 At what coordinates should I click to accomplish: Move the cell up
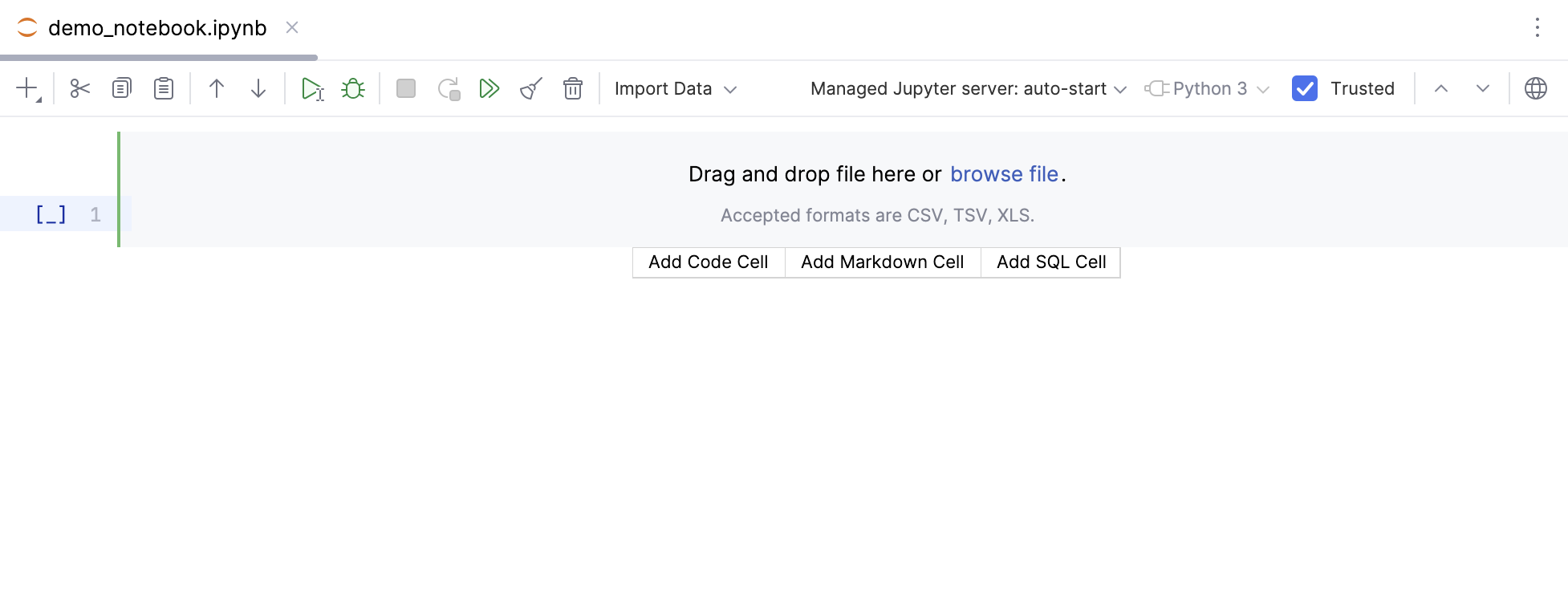pyautogui.click(x=216, y=88)
